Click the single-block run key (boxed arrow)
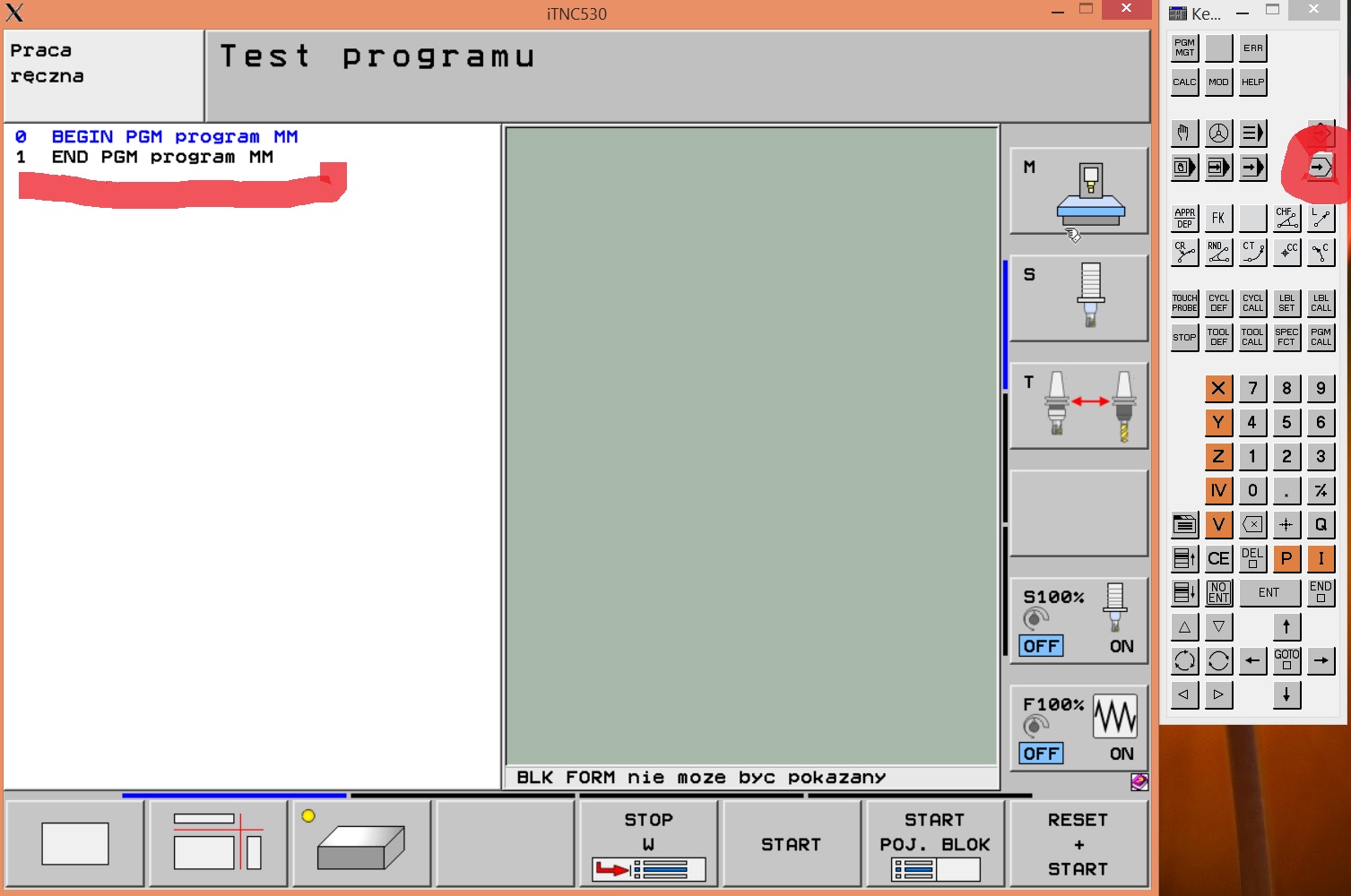Screen dimensions: 1351x896 coord(1218,167)
